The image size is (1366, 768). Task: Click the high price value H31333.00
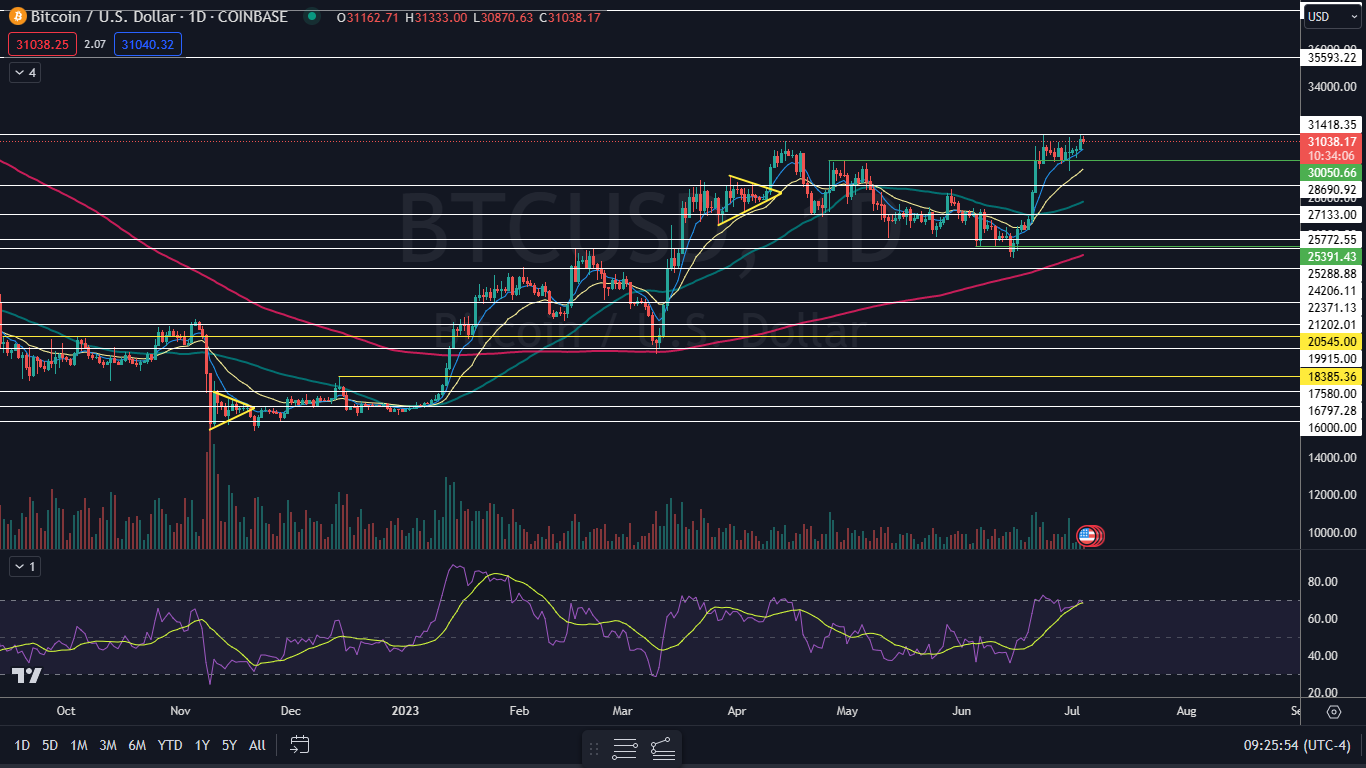(436, 17)
